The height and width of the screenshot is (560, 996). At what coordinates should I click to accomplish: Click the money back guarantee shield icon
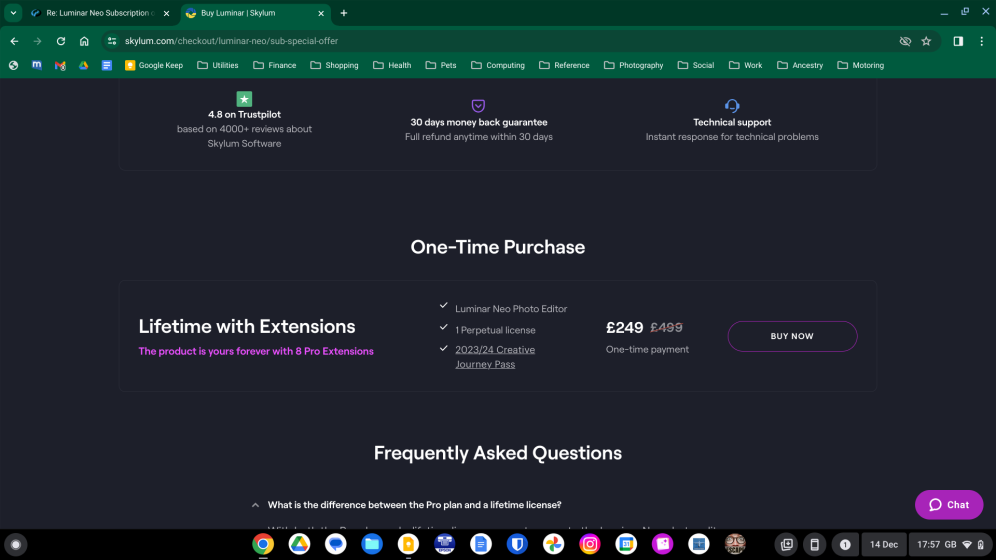(x=478, y=106)
